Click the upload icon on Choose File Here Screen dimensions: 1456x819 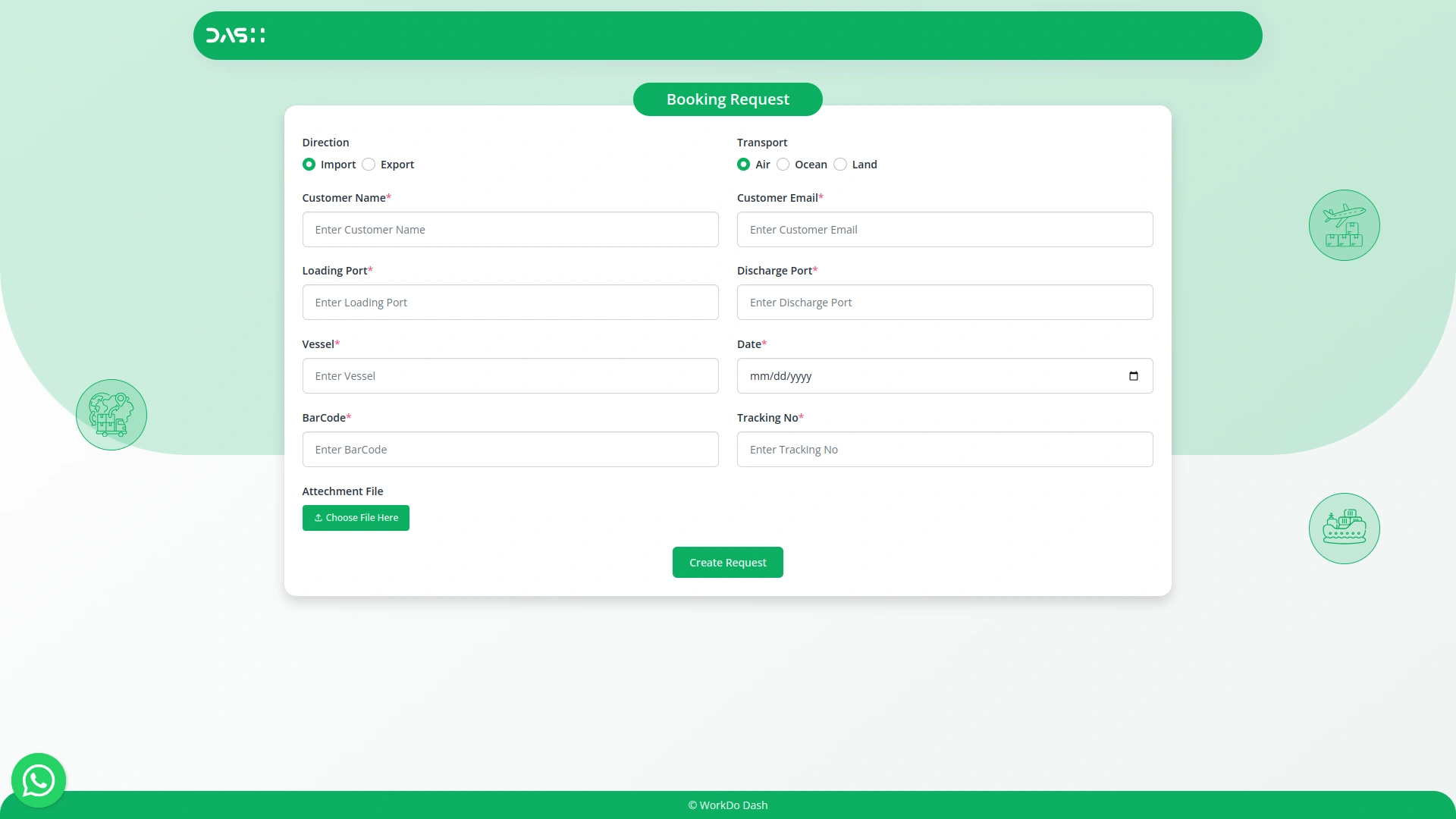pyautogui.click(x=318, y=517)
